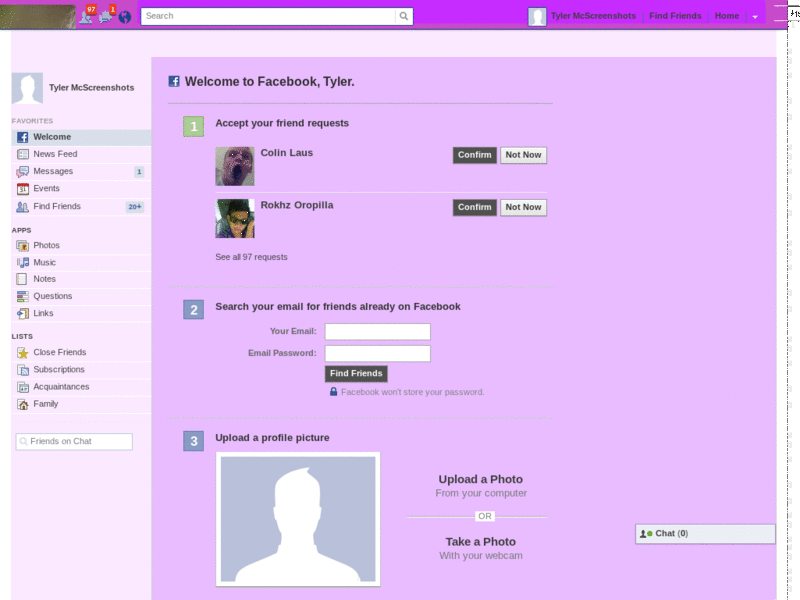
Task: Click Find Friends button under email form
Action: pyautogui.click(x=356, y=373)
